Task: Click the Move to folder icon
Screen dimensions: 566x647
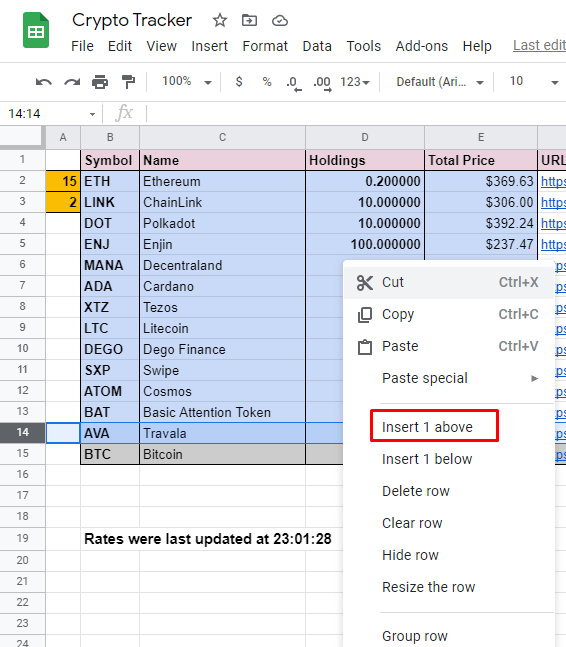Action: 249,20
